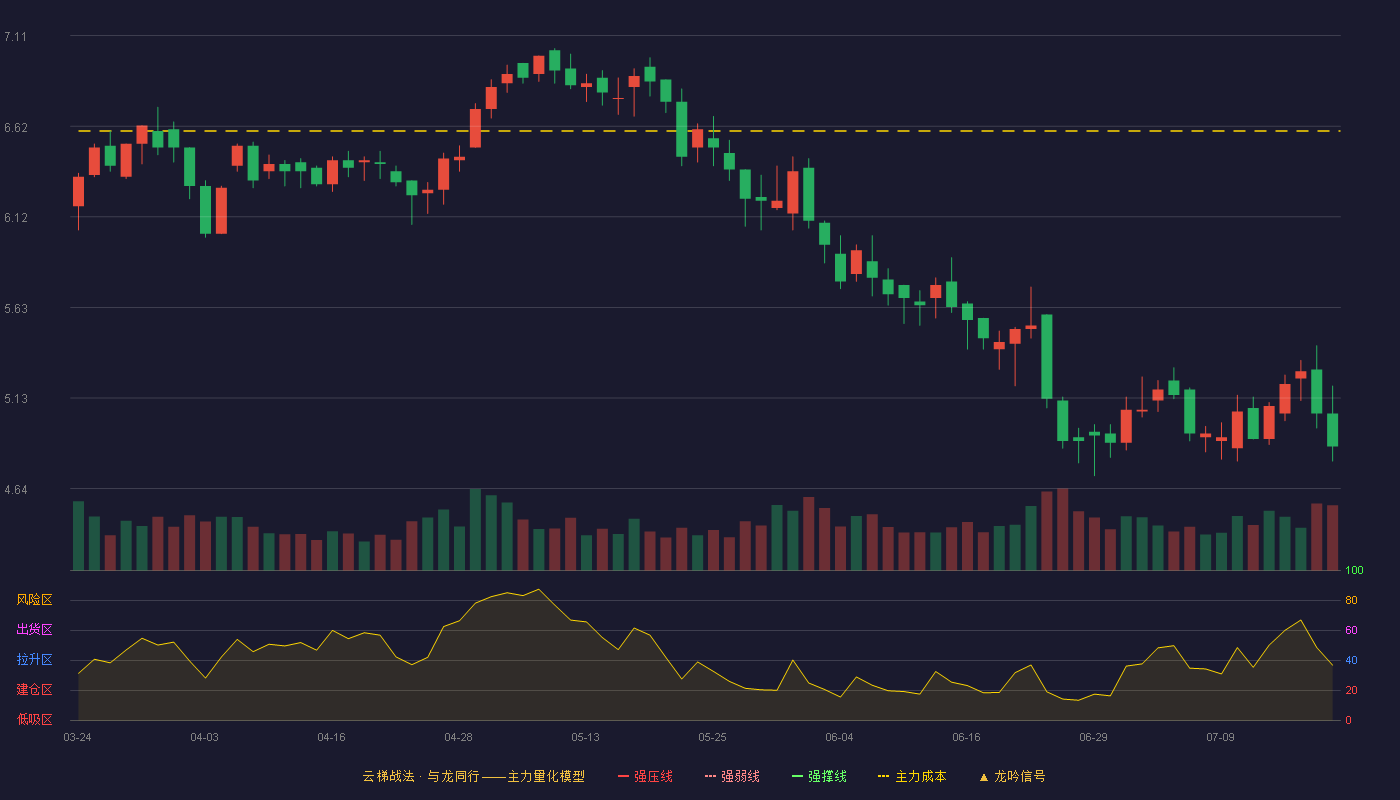This screenshot has width=1400, height=800.
Task: Click the yellow dashed 主力成本 marker icon
Action: tap(884, 776)
